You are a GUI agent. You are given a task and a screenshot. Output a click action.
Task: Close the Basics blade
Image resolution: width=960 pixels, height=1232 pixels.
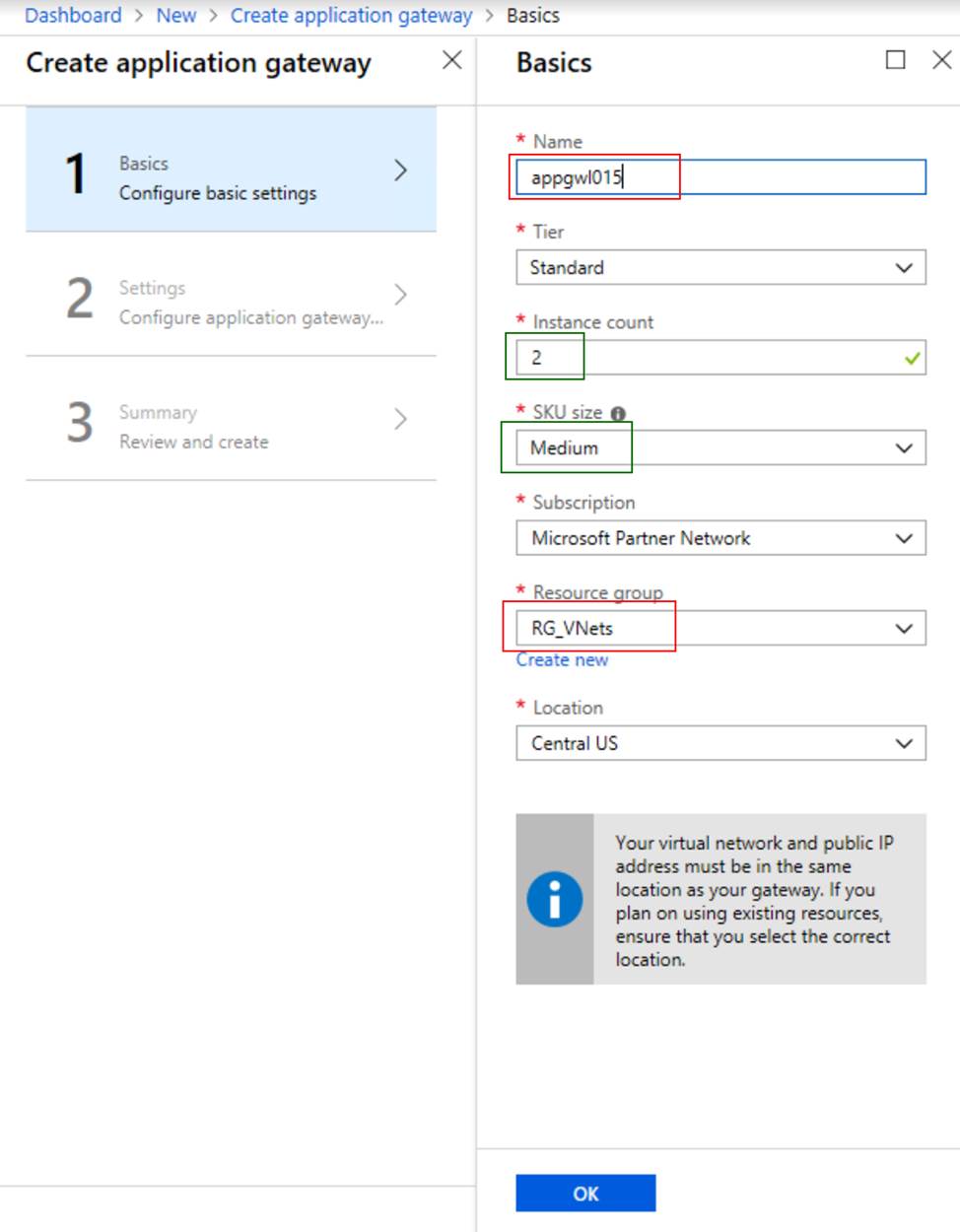point(941,60)
